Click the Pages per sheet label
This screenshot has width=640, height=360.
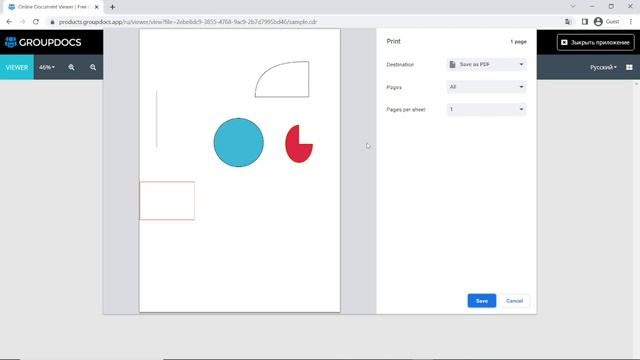(406, 109)
